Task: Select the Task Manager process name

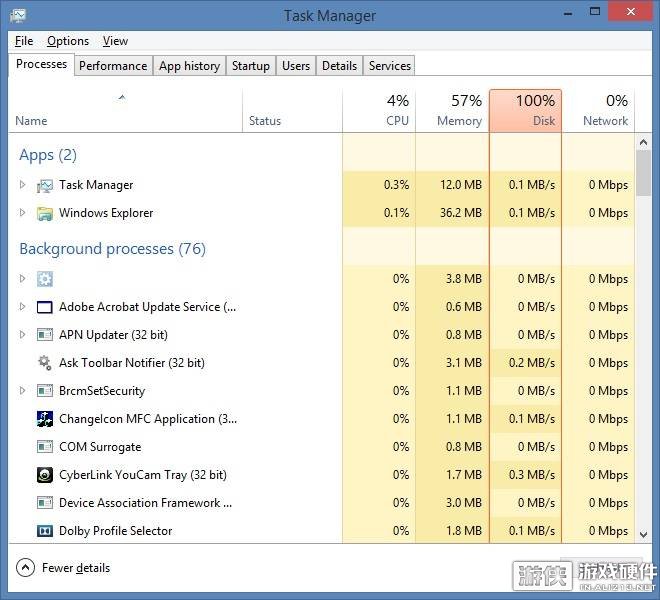Action: click(96, 185)
